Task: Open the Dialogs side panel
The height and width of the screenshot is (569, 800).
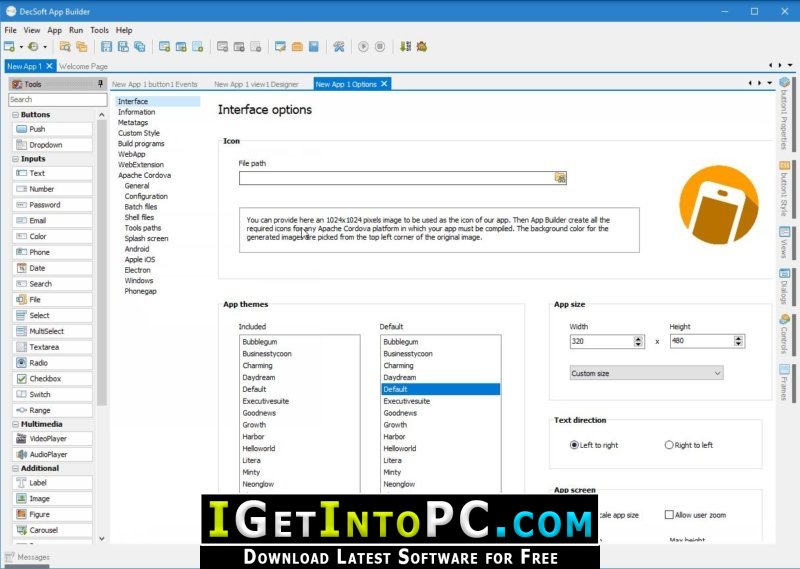Action: pos(784,286)
